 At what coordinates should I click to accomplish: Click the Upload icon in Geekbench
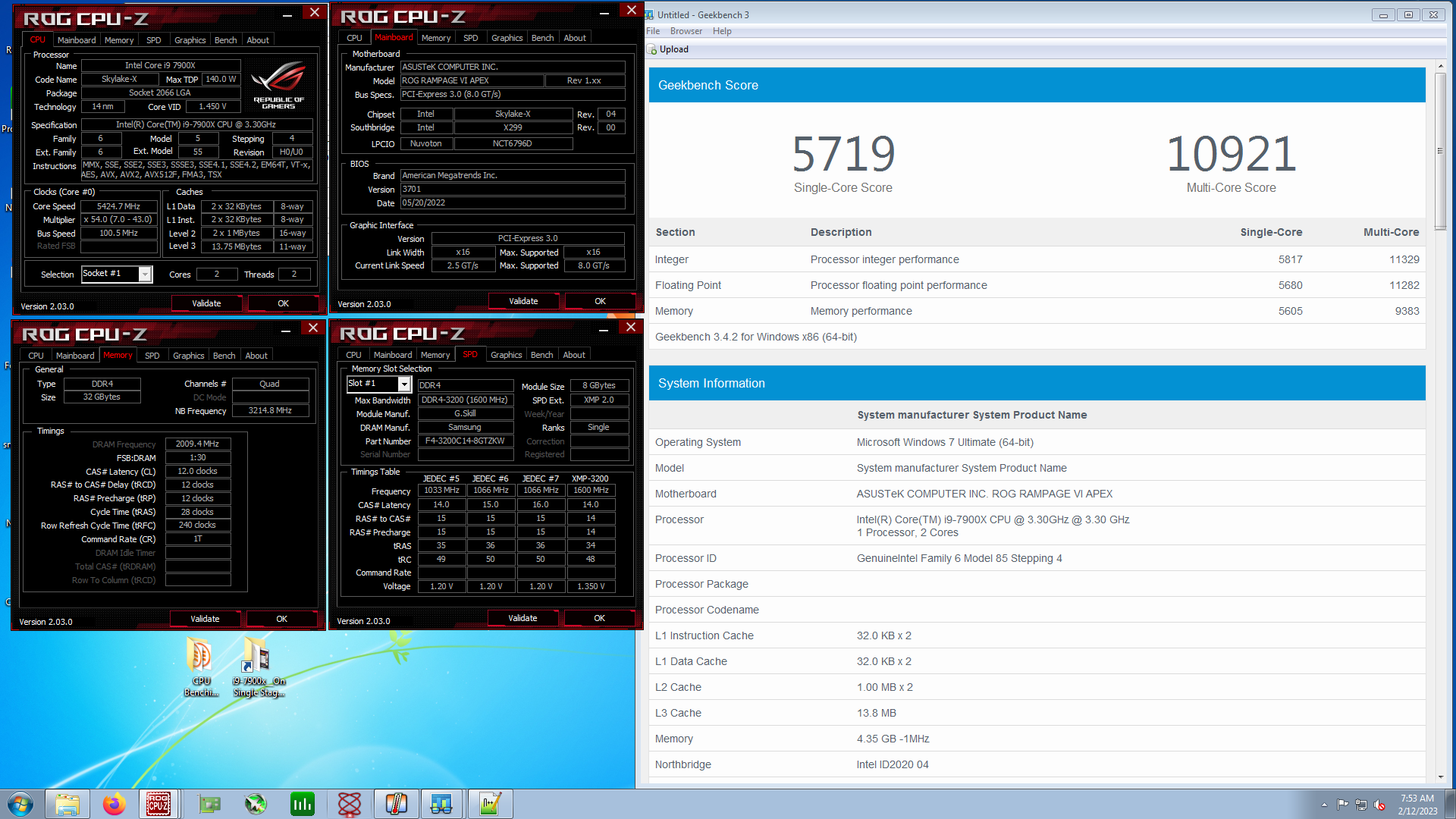pyautogui.click(x=651, y=49)
